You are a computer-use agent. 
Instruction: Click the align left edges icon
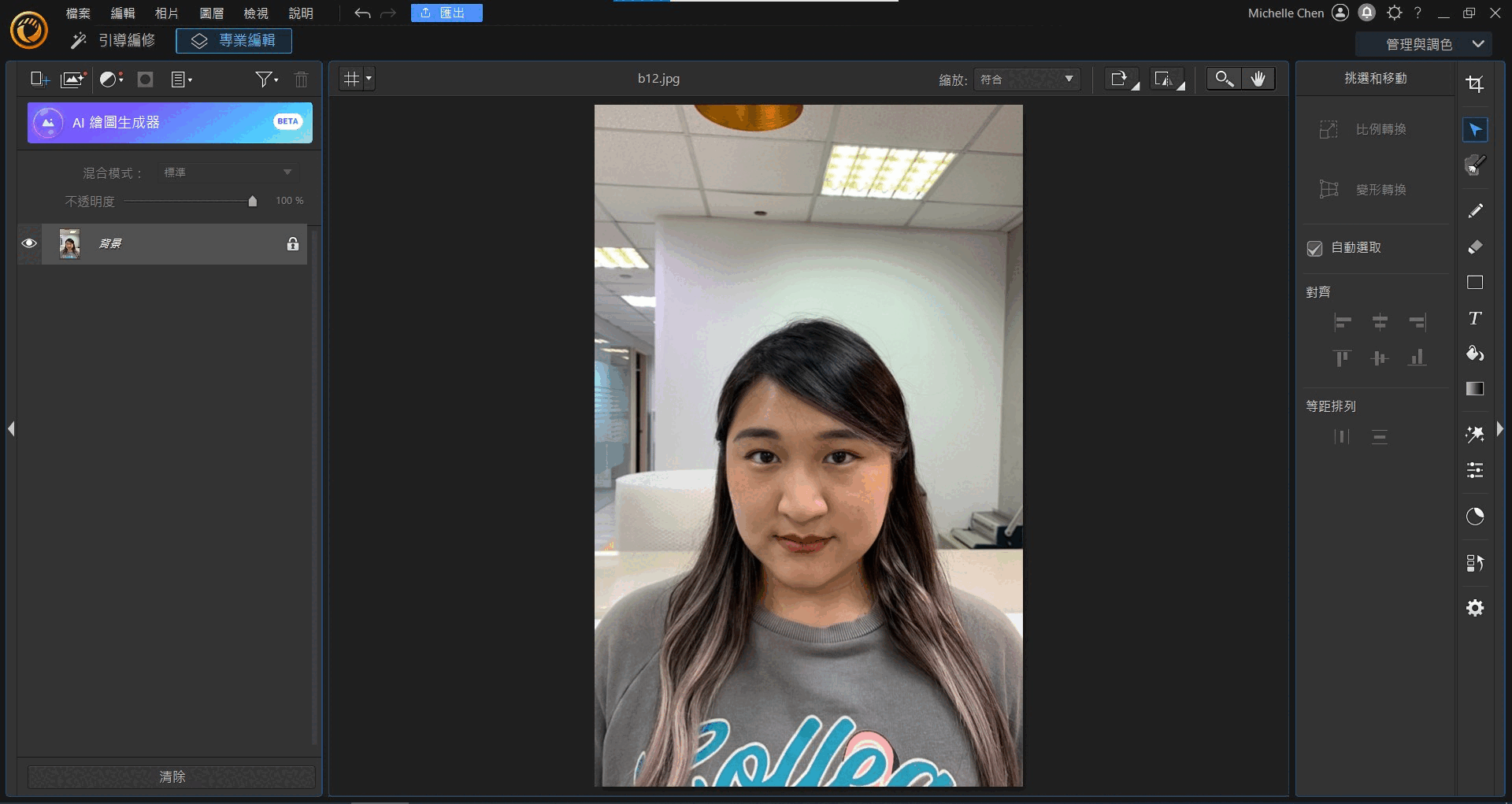pyautogui.click(x=1343, y=322)
